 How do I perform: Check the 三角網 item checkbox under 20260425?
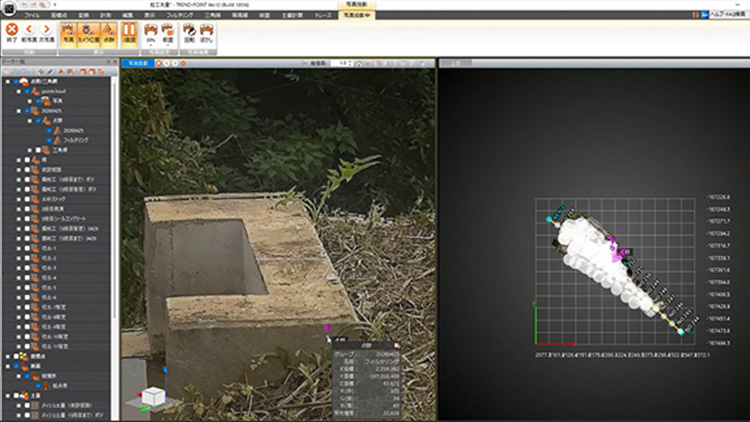pos(38,150)
